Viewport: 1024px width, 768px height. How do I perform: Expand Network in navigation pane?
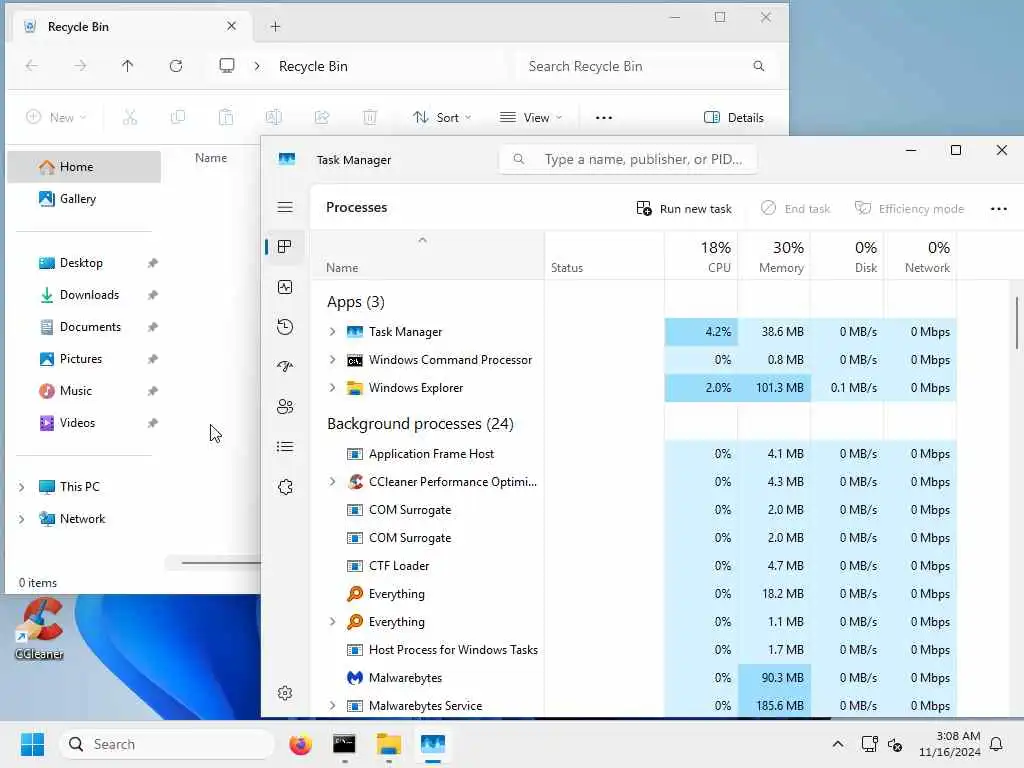22,519
